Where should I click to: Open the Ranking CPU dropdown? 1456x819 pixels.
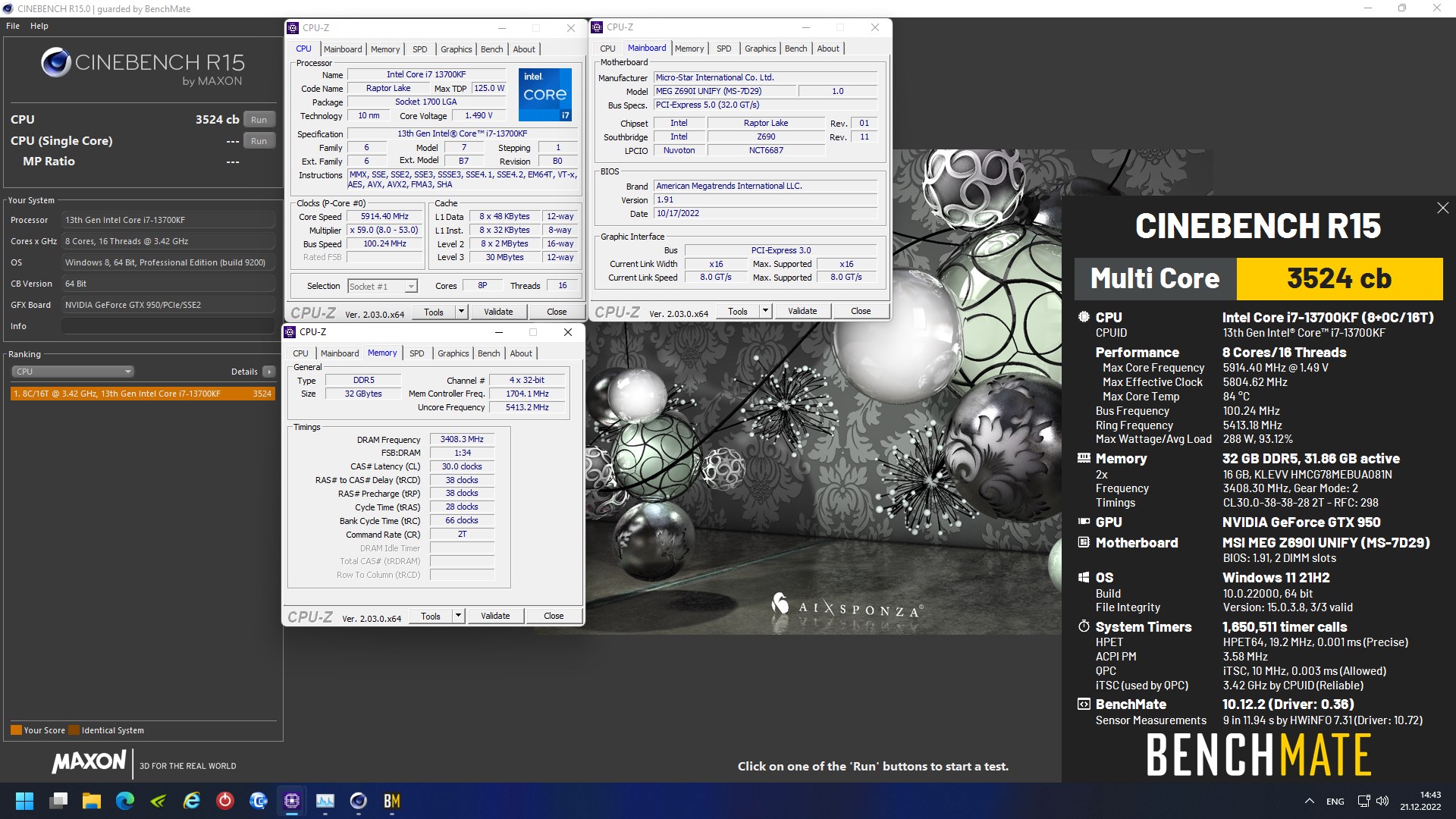73,372
